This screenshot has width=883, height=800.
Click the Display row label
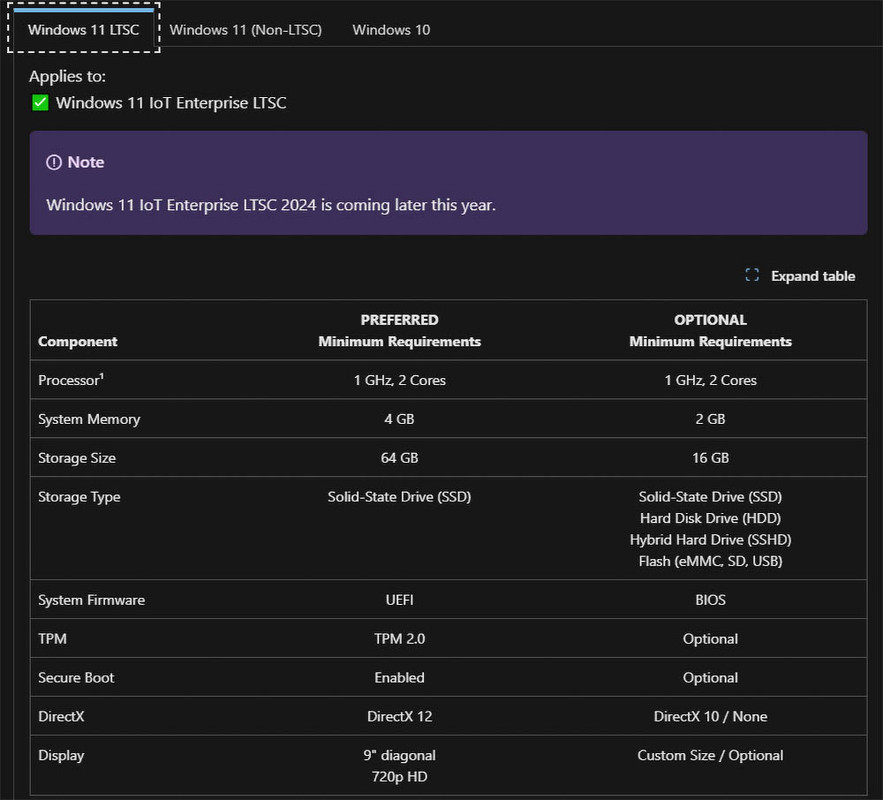click(x=61, y=755)
